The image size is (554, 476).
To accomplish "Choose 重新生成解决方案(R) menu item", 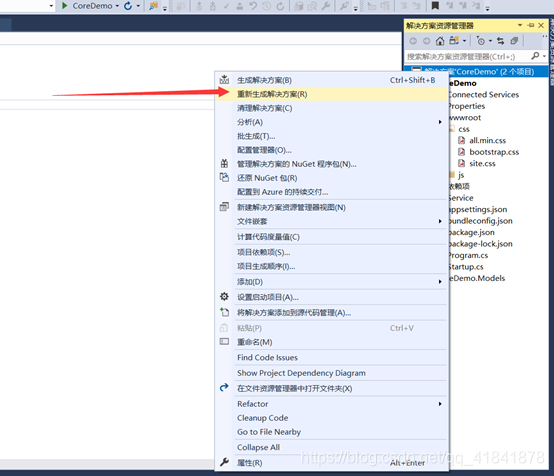I will tap(332, 94).
